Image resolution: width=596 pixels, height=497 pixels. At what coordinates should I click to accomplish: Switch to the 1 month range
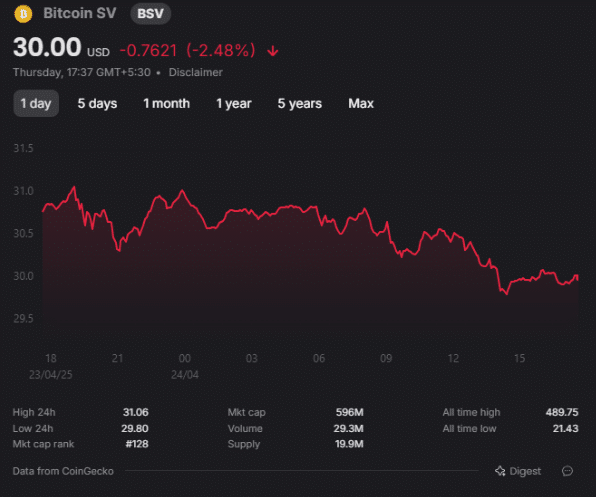click(x=166, y=103)
